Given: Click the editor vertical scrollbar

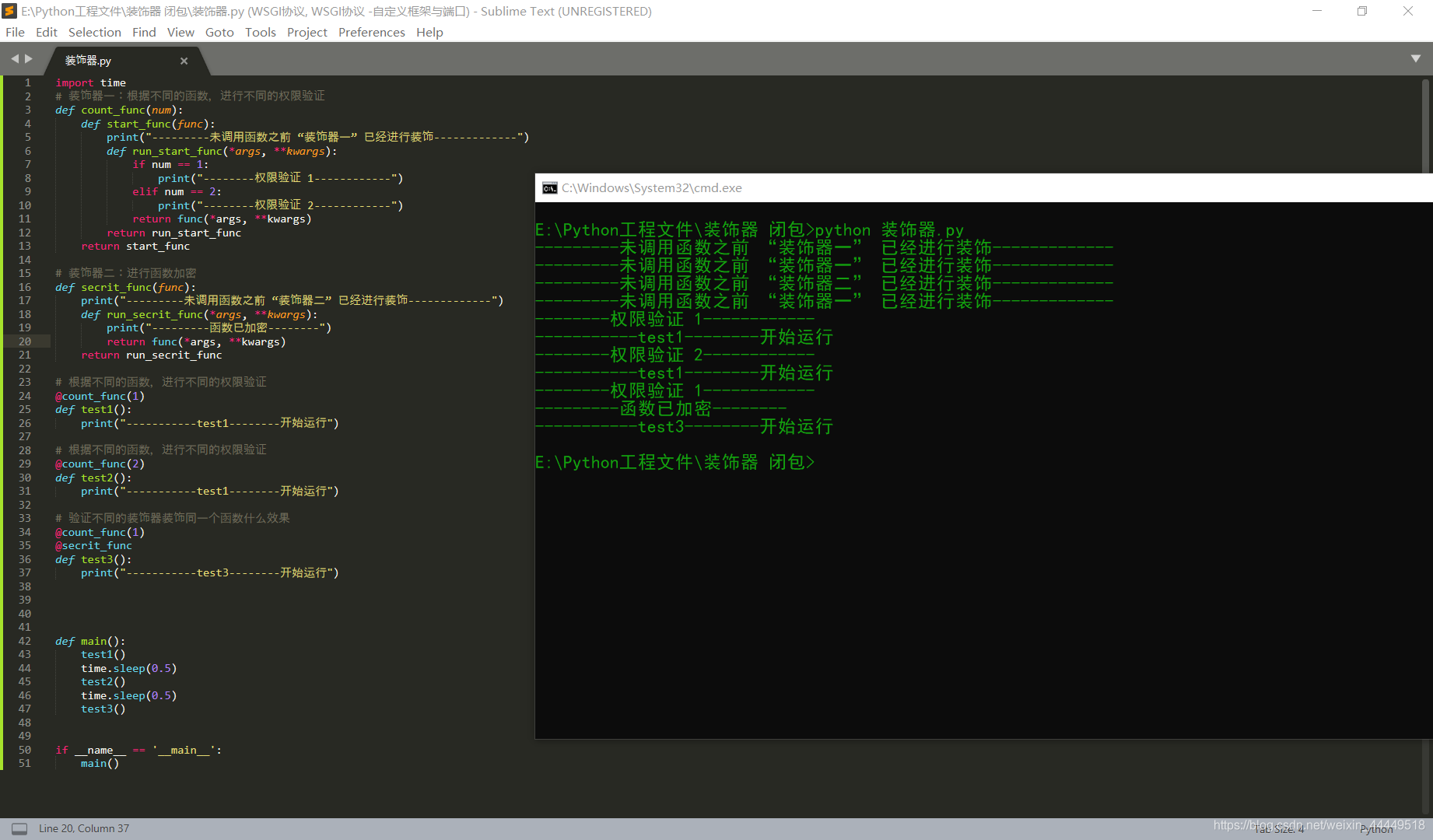Looking at the screenshot, I should tap(1427, 446).
